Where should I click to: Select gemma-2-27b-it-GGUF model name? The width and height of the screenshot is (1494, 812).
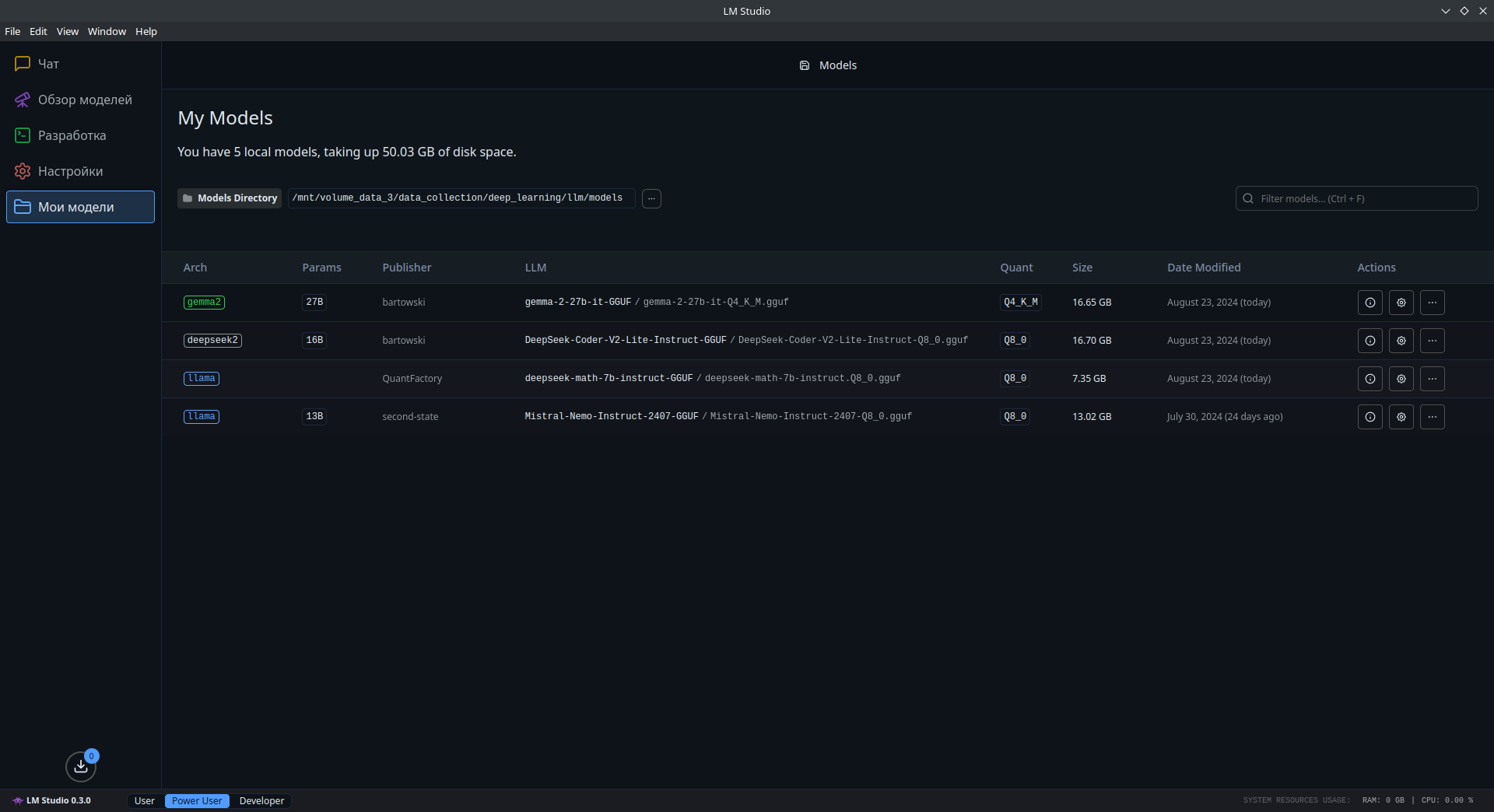pyautogui.click(x=577, y=303)
